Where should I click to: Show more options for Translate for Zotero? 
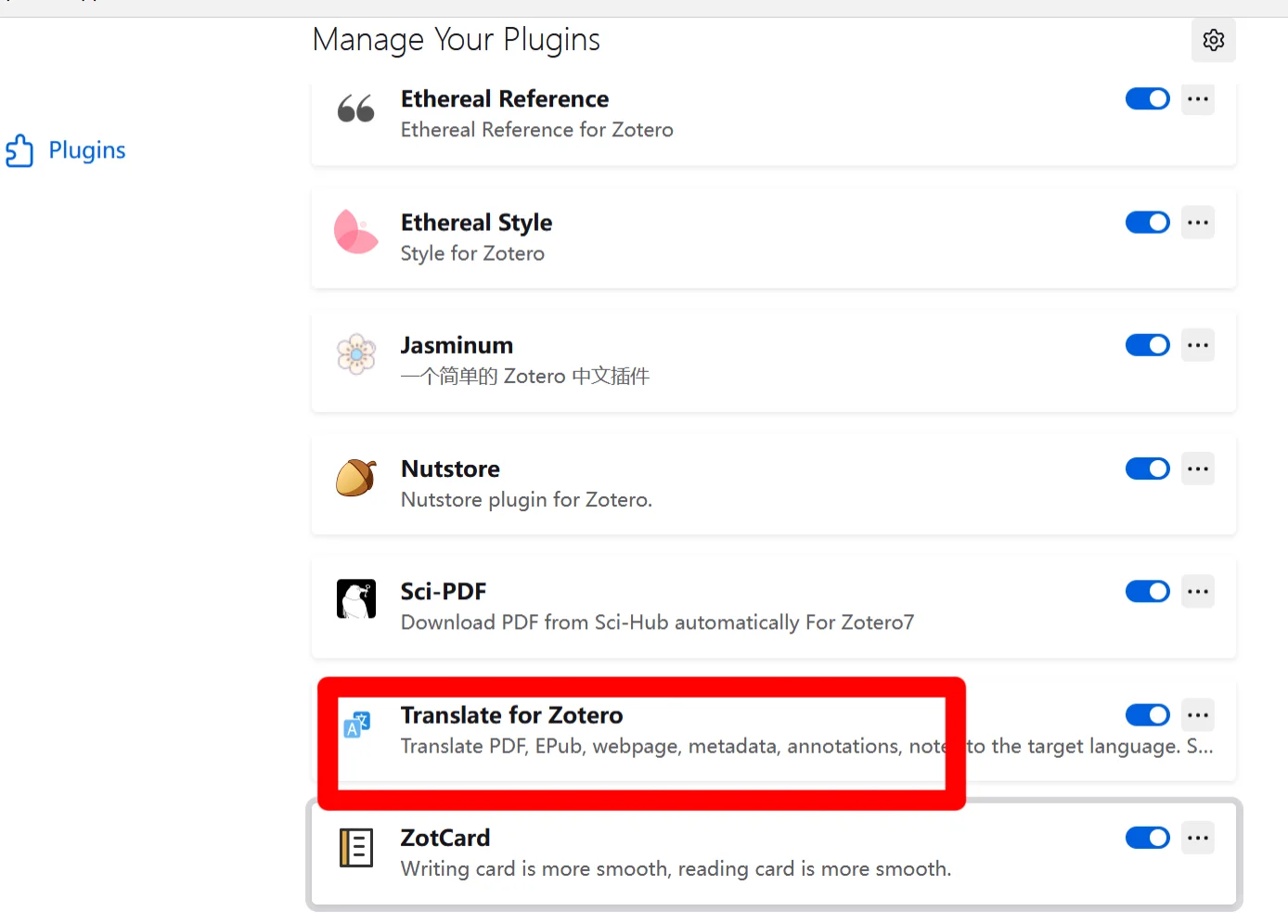[1198, 715]
